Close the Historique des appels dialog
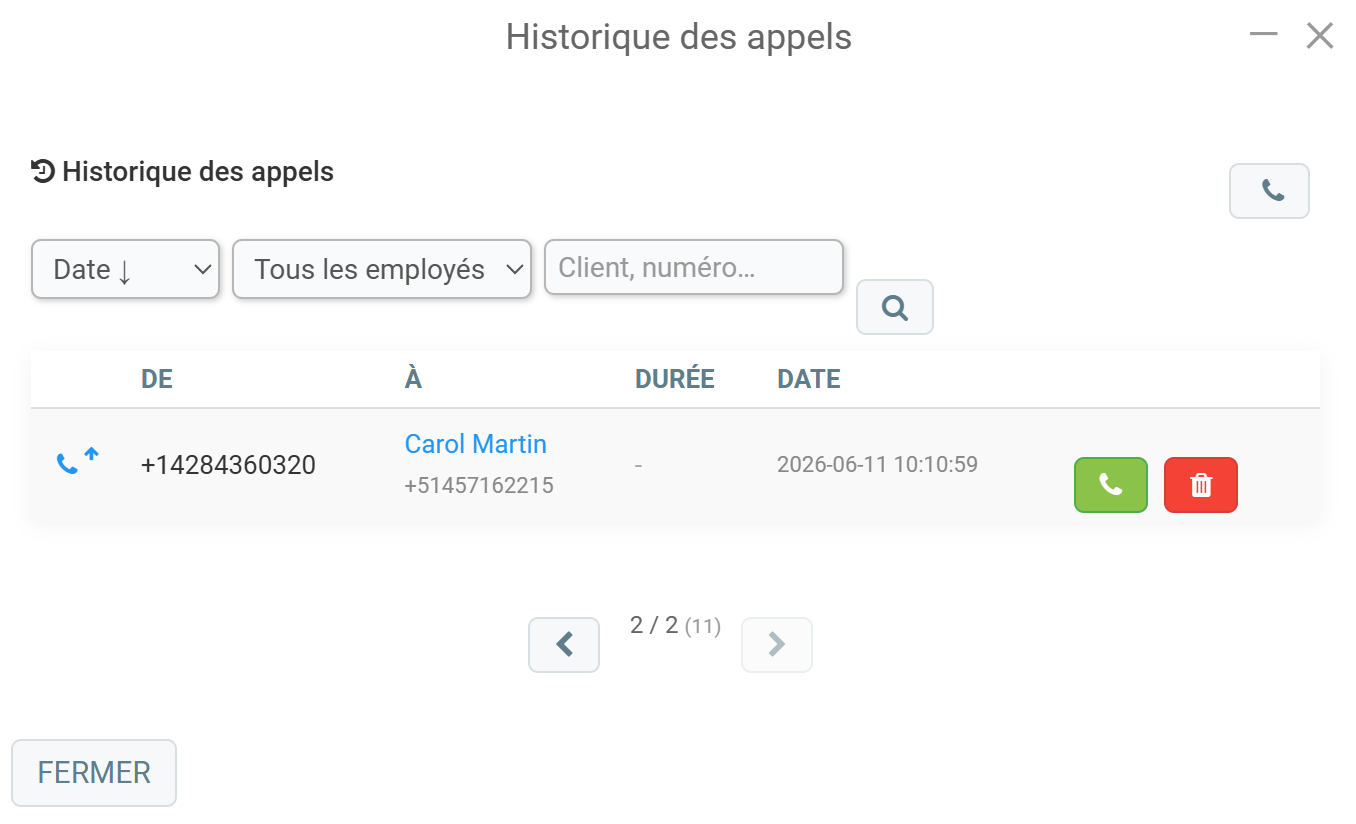Viewport: 1356px width, 824px height. pos(1320,36)
